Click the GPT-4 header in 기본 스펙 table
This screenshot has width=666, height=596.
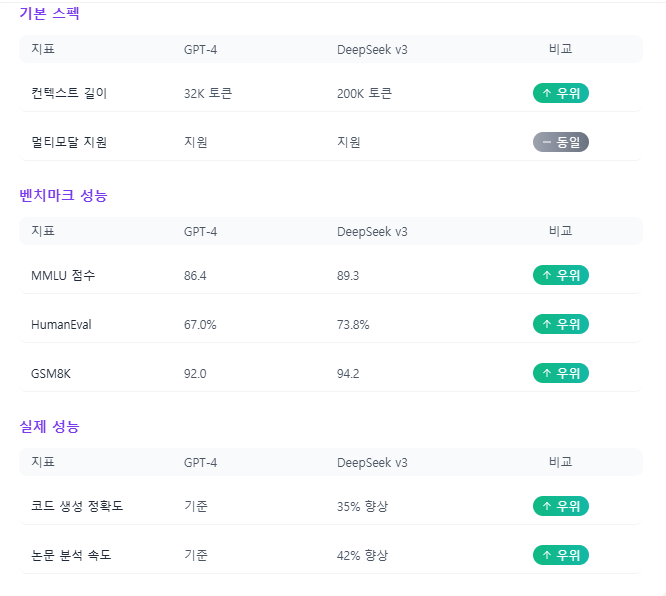click(200, 49)
